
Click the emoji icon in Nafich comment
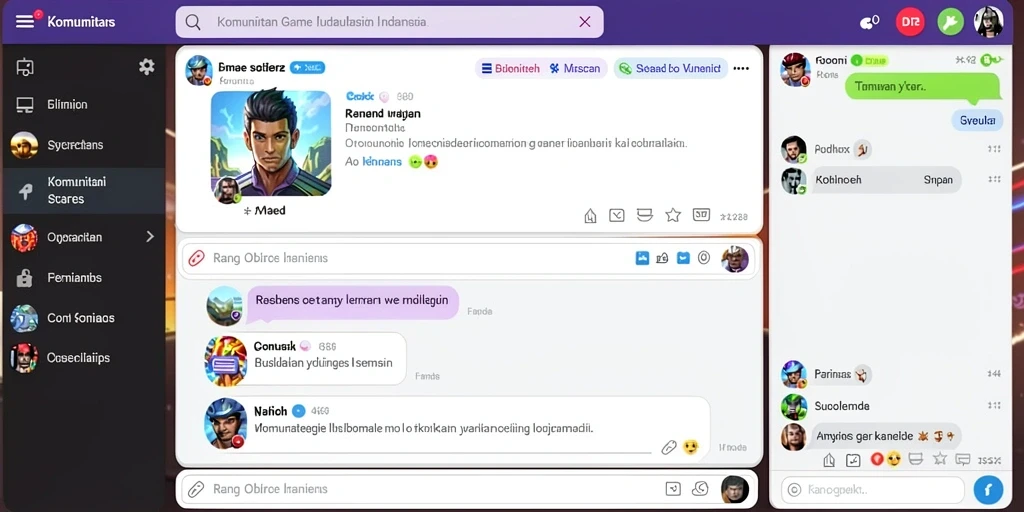(690, 447)
